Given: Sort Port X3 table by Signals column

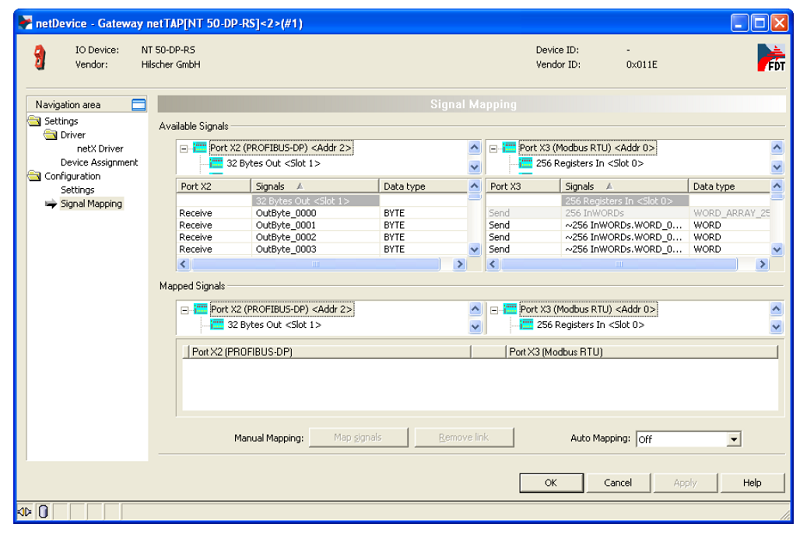Looking at the screenshot, I should tap(624, 186).
